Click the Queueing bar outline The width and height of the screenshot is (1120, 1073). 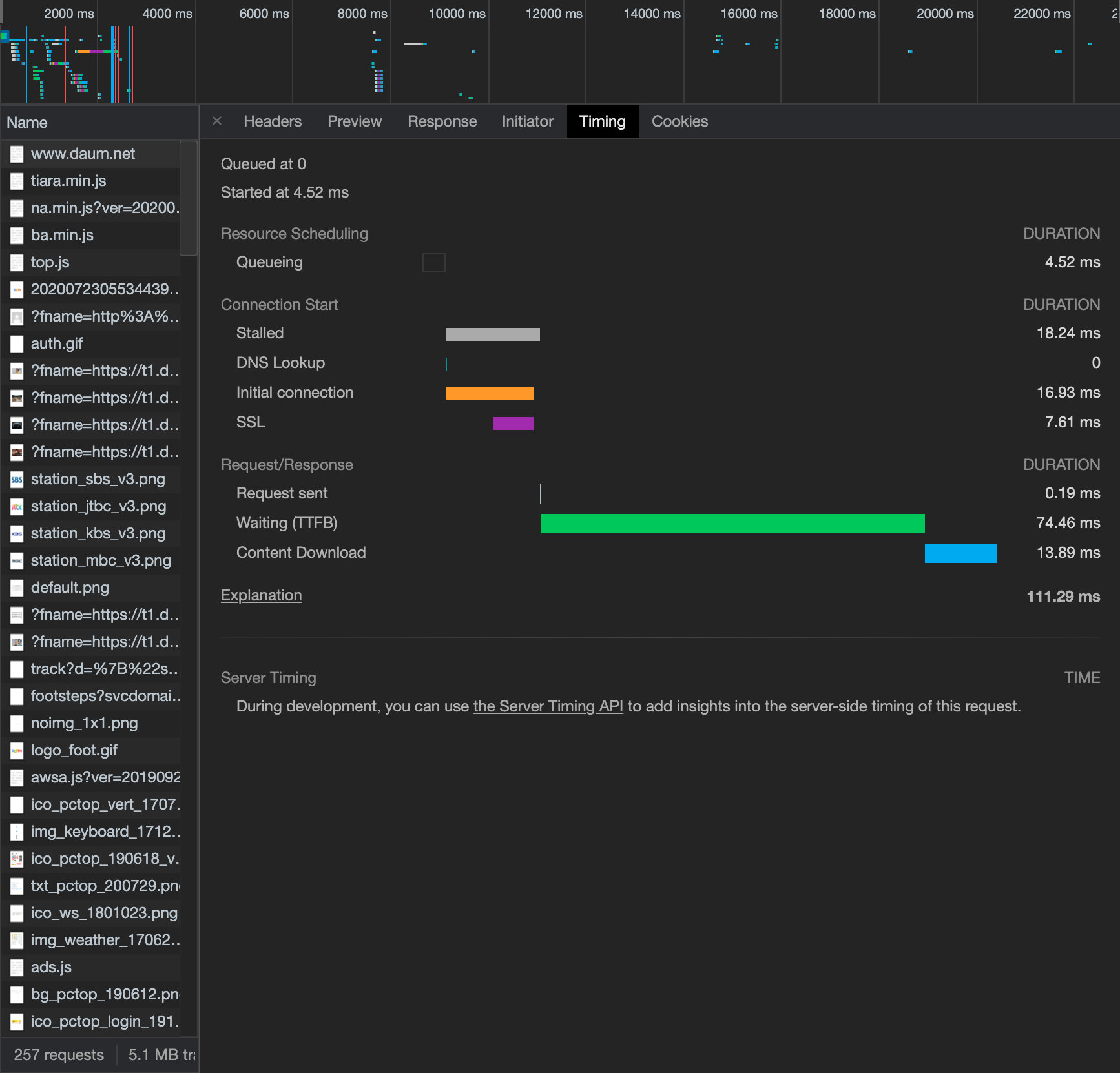(433, 263)
